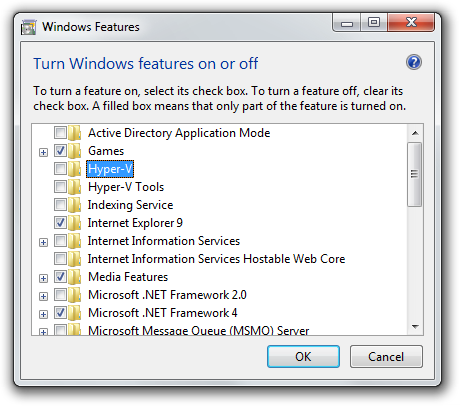Click the .NET Framework 2.0 folder icon
460x406 pixels.
pos(75,295)
